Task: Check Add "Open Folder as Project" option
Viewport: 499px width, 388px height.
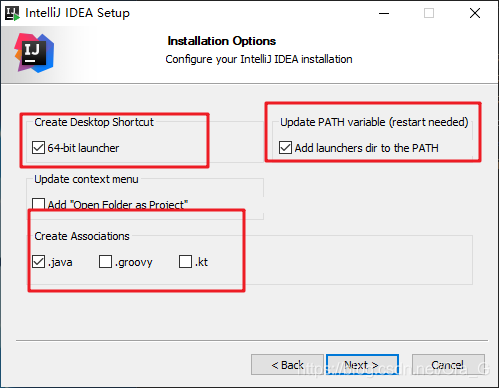Action: (38, 204)
